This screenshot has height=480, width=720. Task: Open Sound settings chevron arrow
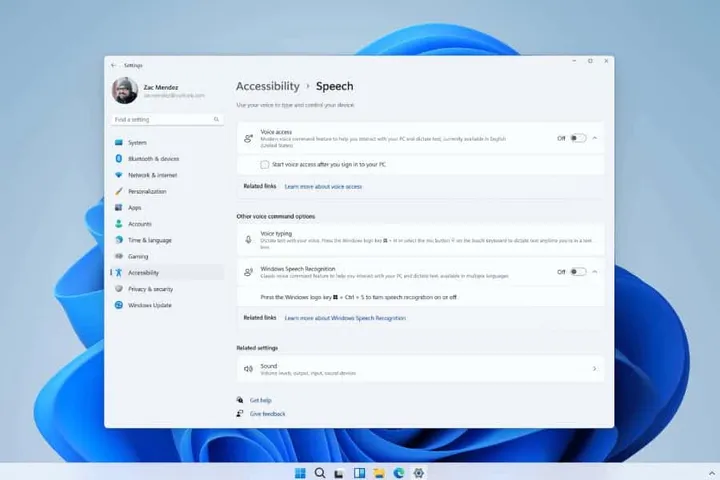pos(595,369)
